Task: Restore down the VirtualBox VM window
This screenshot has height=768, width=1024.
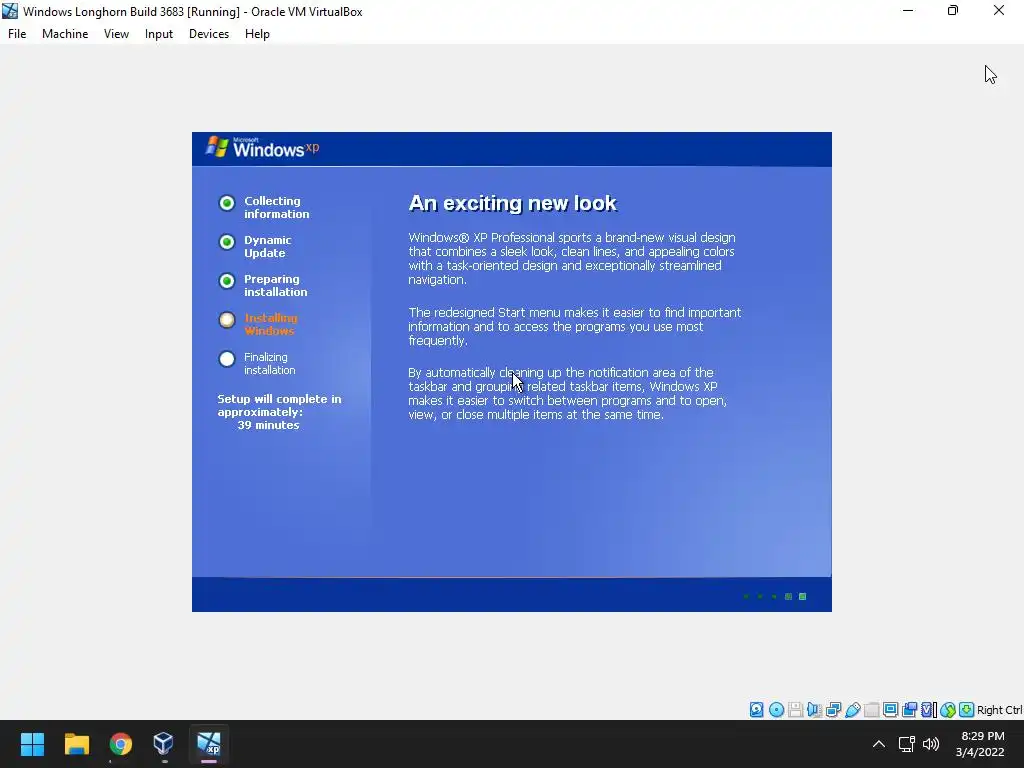Action: [x=953, y=11]
